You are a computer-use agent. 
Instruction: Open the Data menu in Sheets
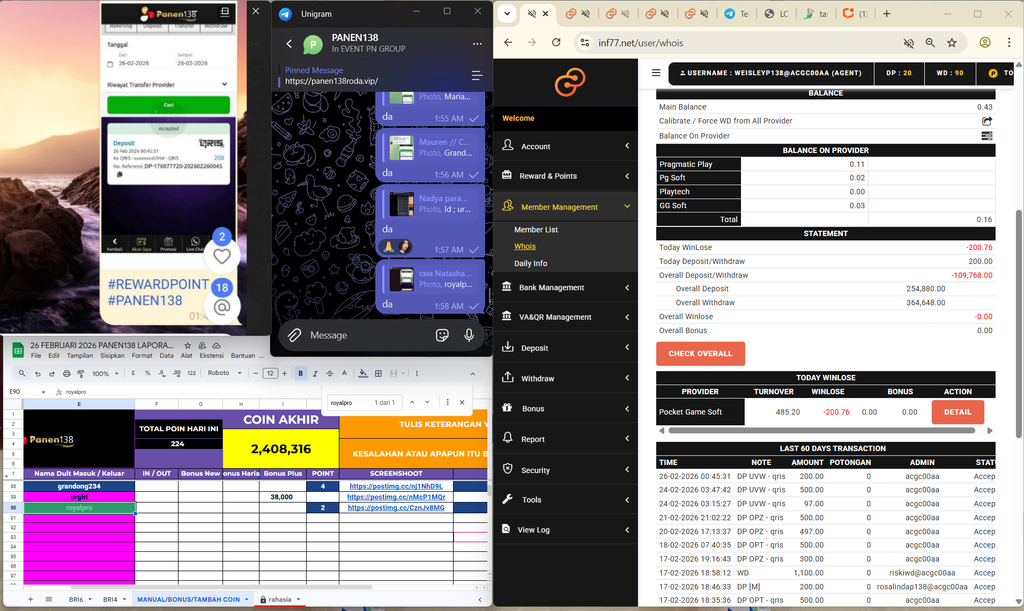(x=167, y=356)
